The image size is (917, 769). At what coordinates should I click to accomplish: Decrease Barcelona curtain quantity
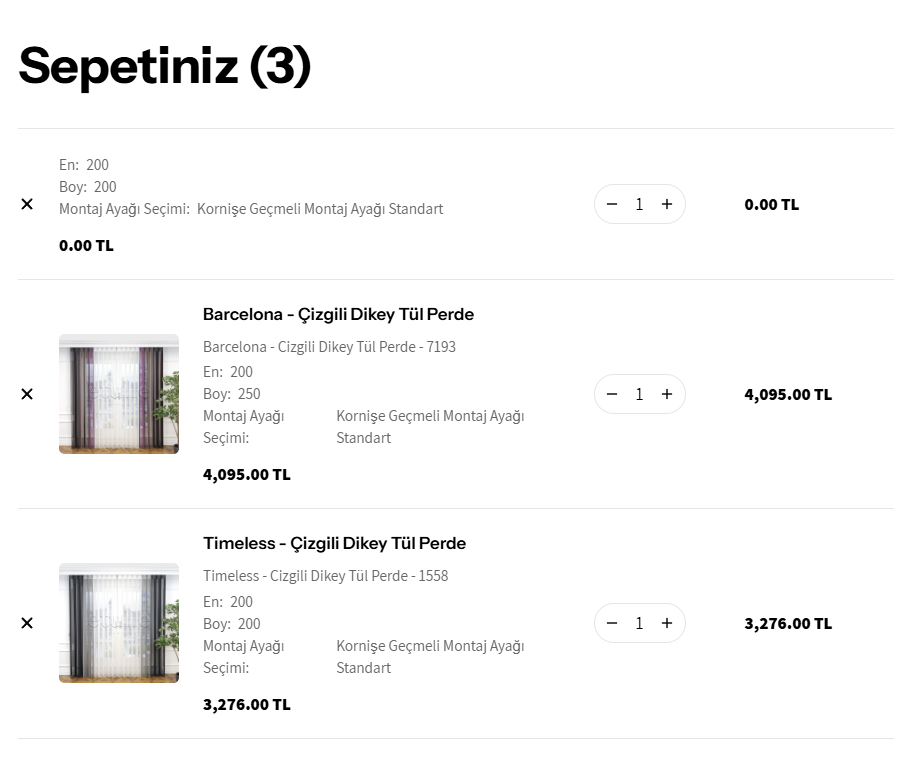click(612, 394)
